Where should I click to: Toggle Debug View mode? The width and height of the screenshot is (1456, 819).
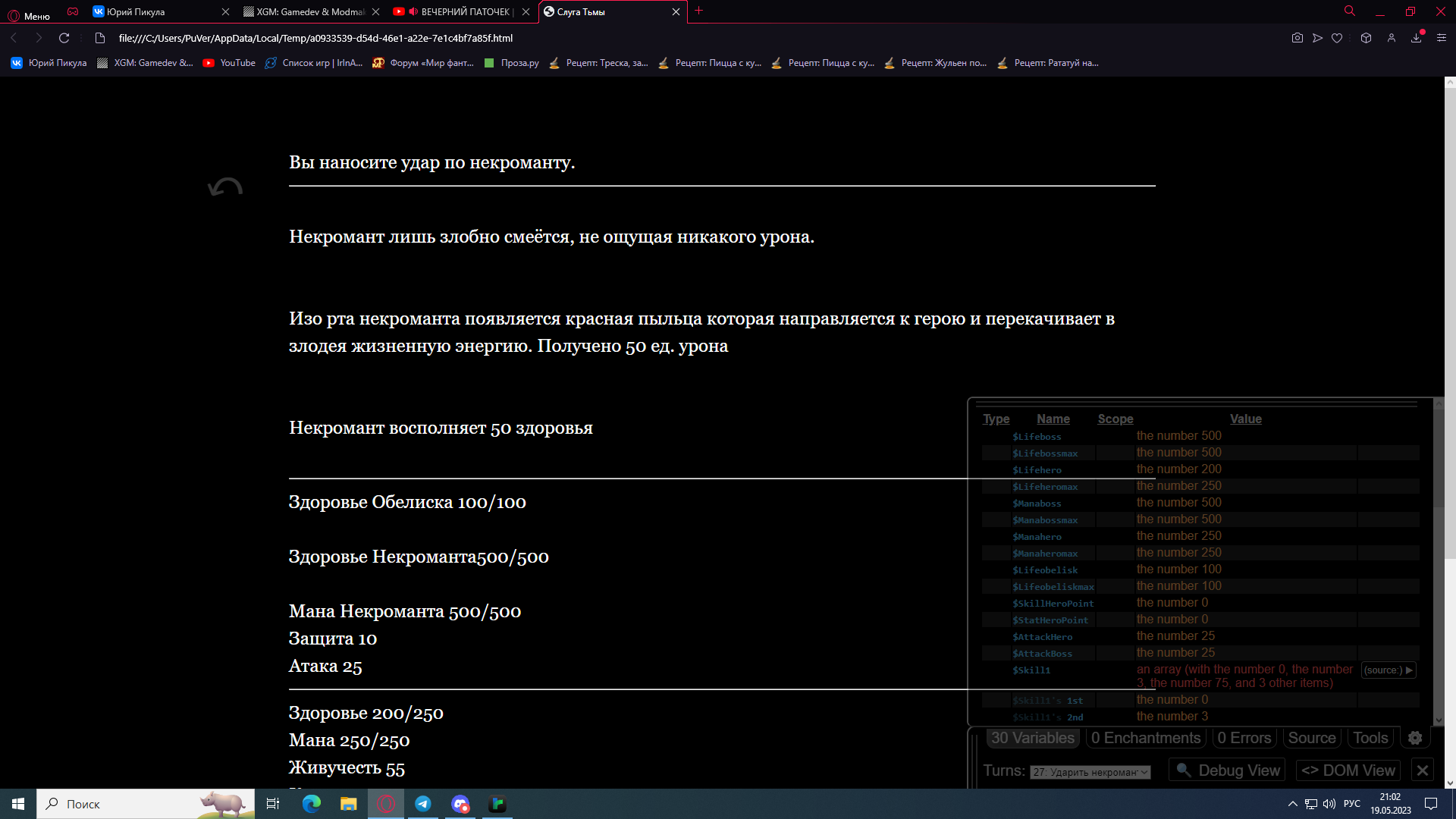coord(1227,770)
